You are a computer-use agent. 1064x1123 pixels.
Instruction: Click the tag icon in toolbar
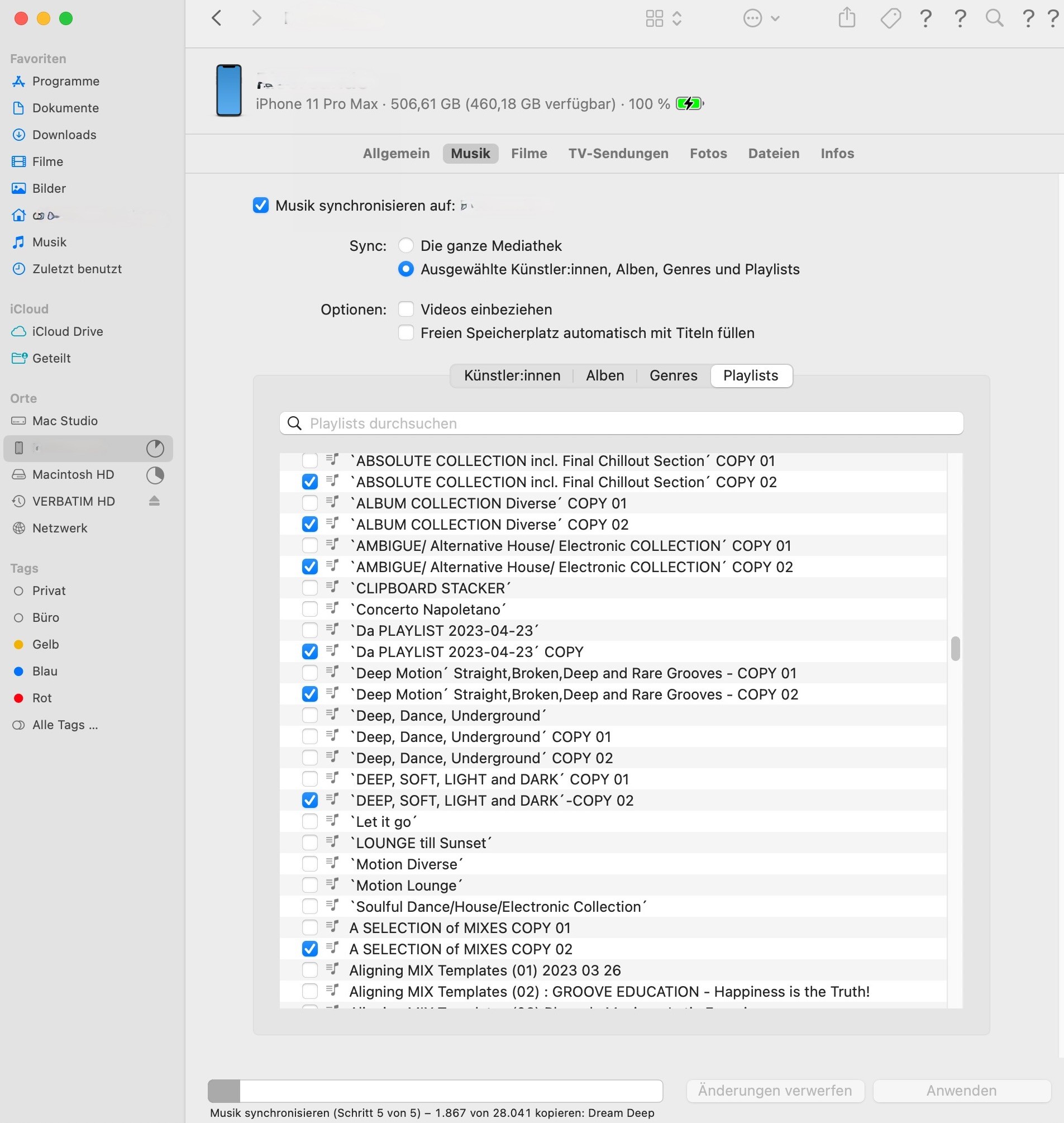890,18
